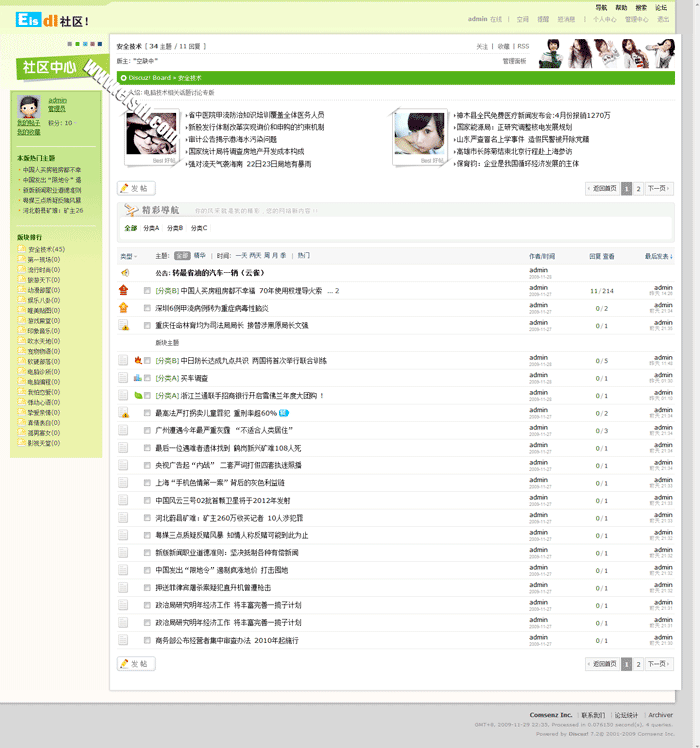This screenshot has height=748, width=700.
Task: Check box for 买车调查 thread
Action: click(x=147, y=378)
